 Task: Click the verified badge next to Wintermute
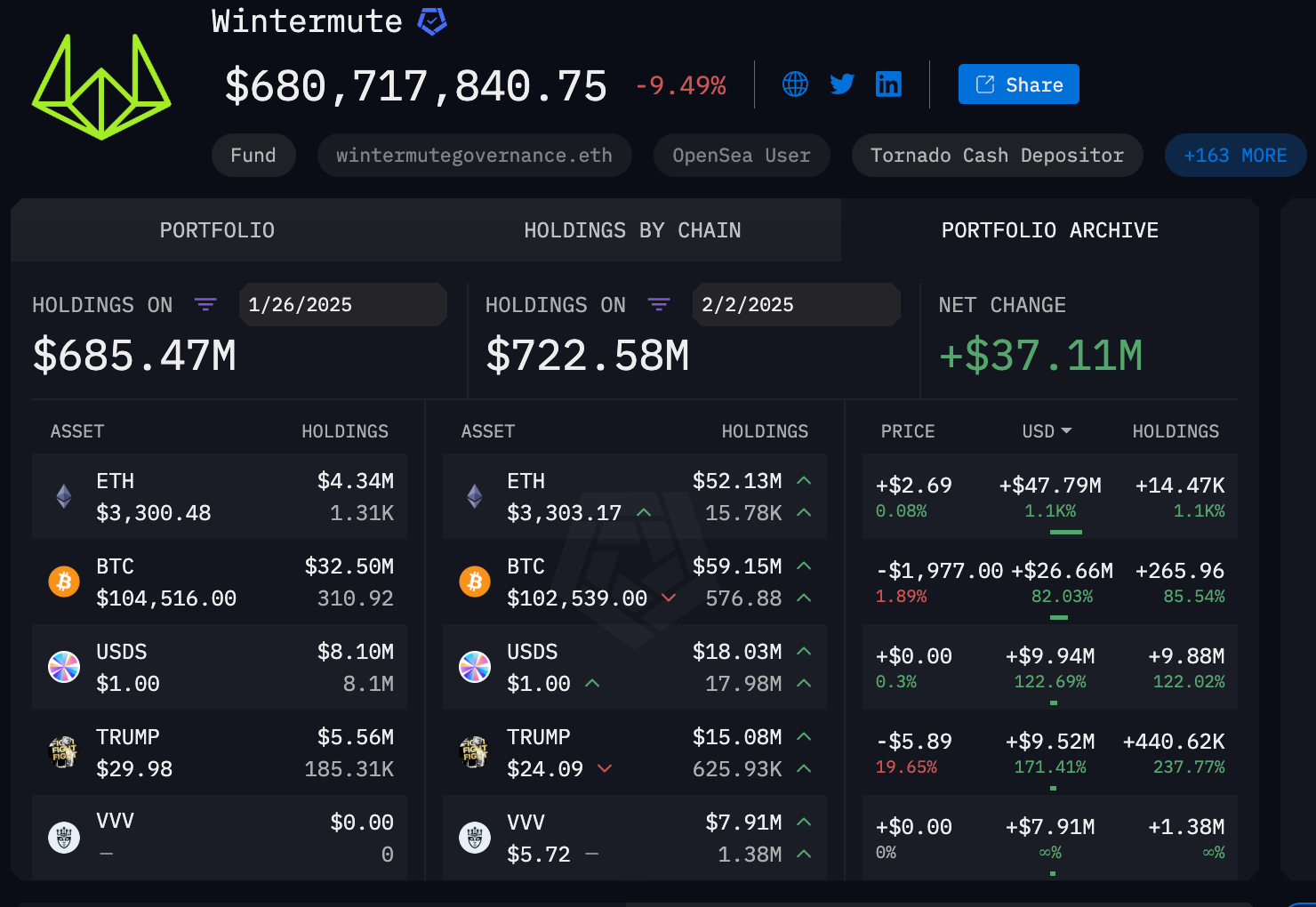tap(430, 20)
